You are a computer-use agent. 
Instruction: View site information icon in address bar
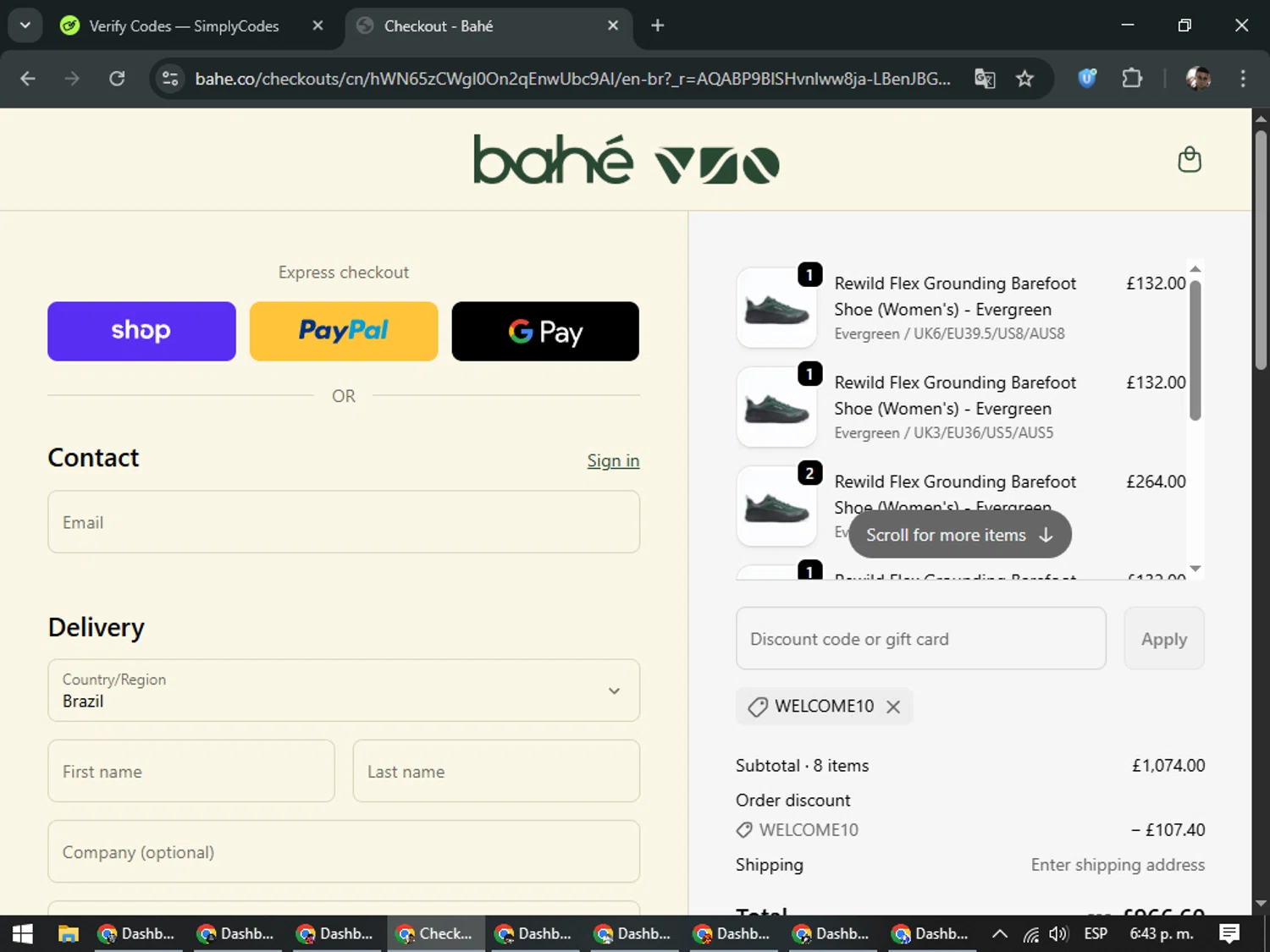[x=170, y=79]
